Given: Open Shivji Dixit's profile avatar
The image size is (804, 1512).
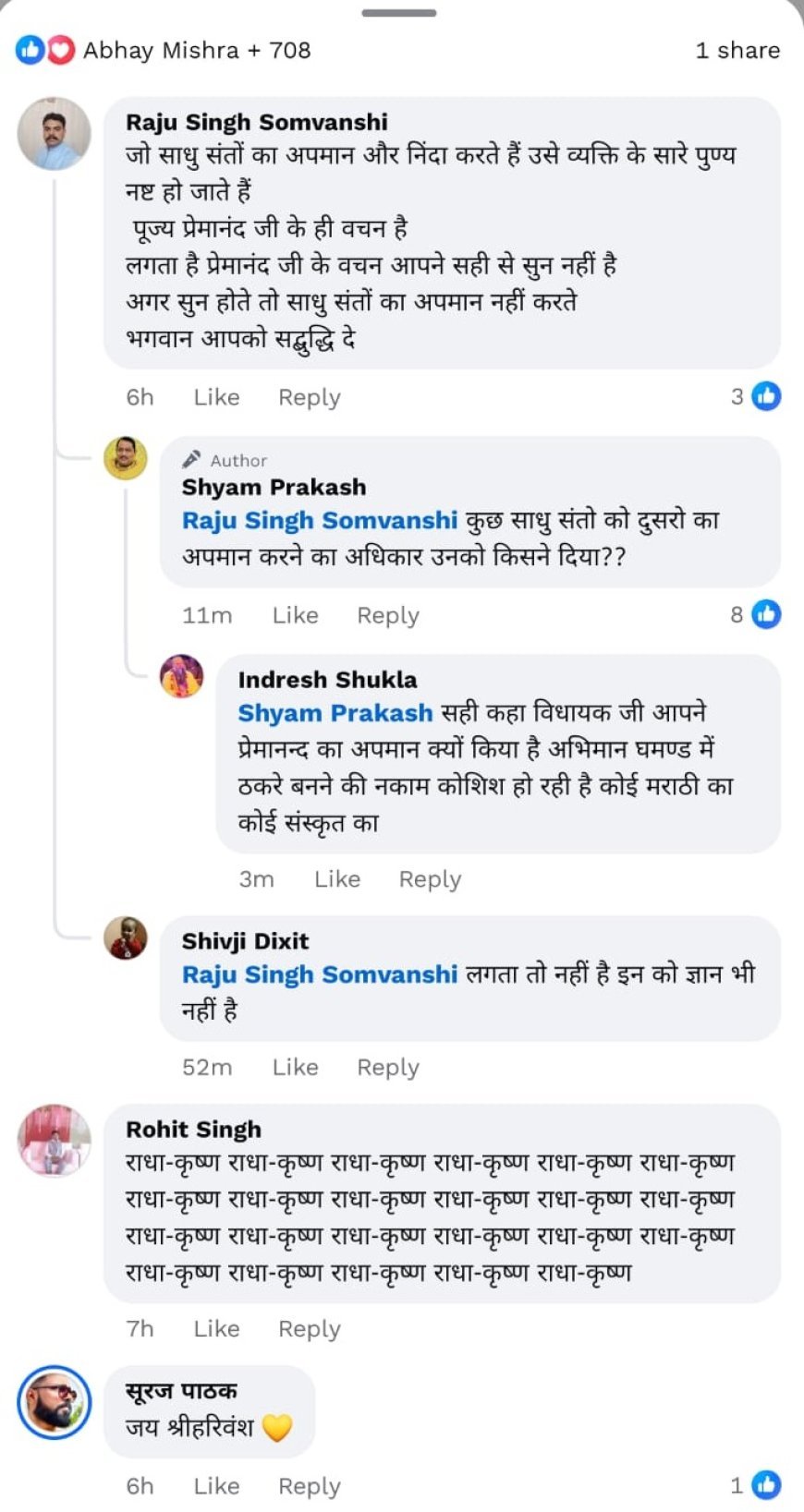Looking at the screenshot, I should [126, 938].
